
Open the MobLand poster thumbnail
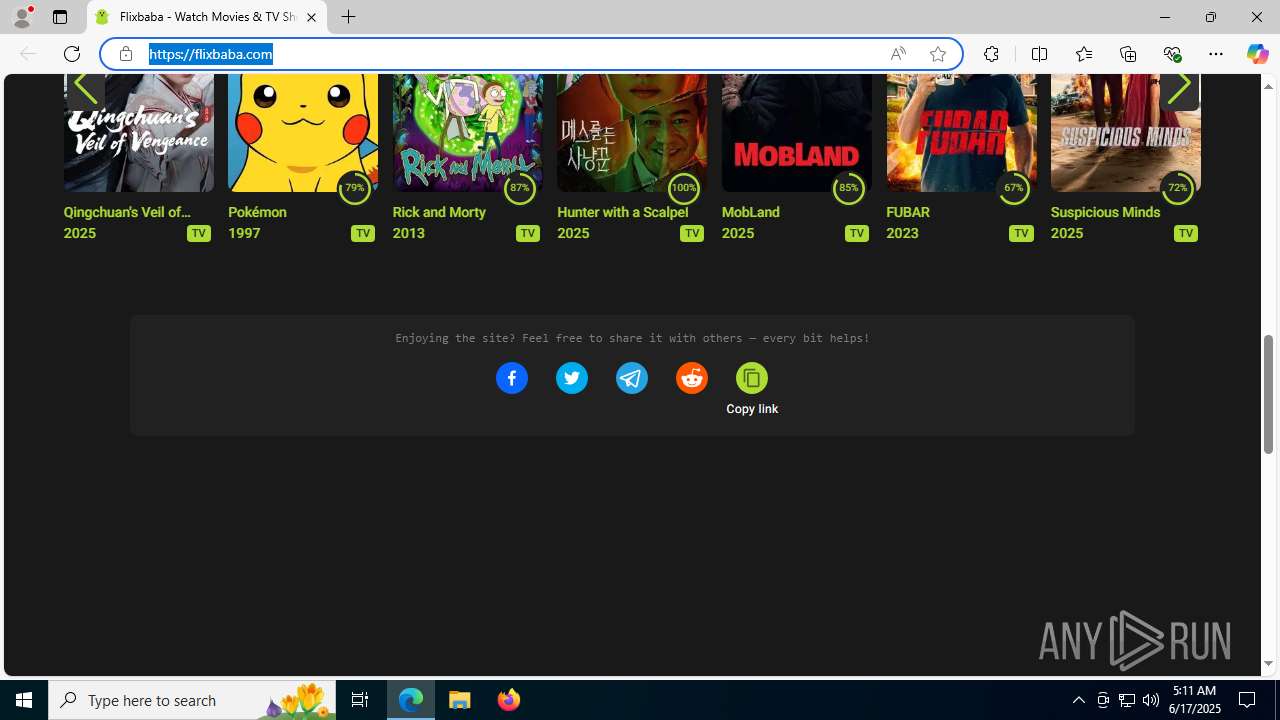pyautogui.click(x=796, y=132)
